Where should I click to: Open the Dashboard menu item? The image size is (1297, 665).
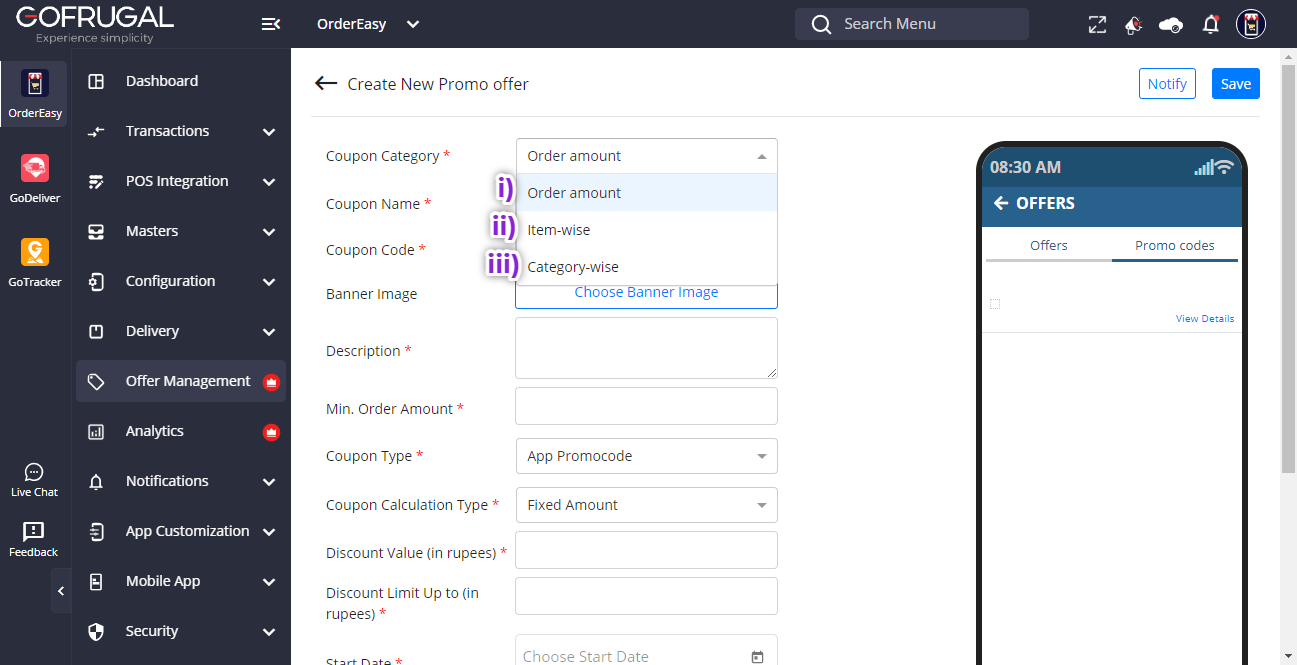click(x=162, y=81)
